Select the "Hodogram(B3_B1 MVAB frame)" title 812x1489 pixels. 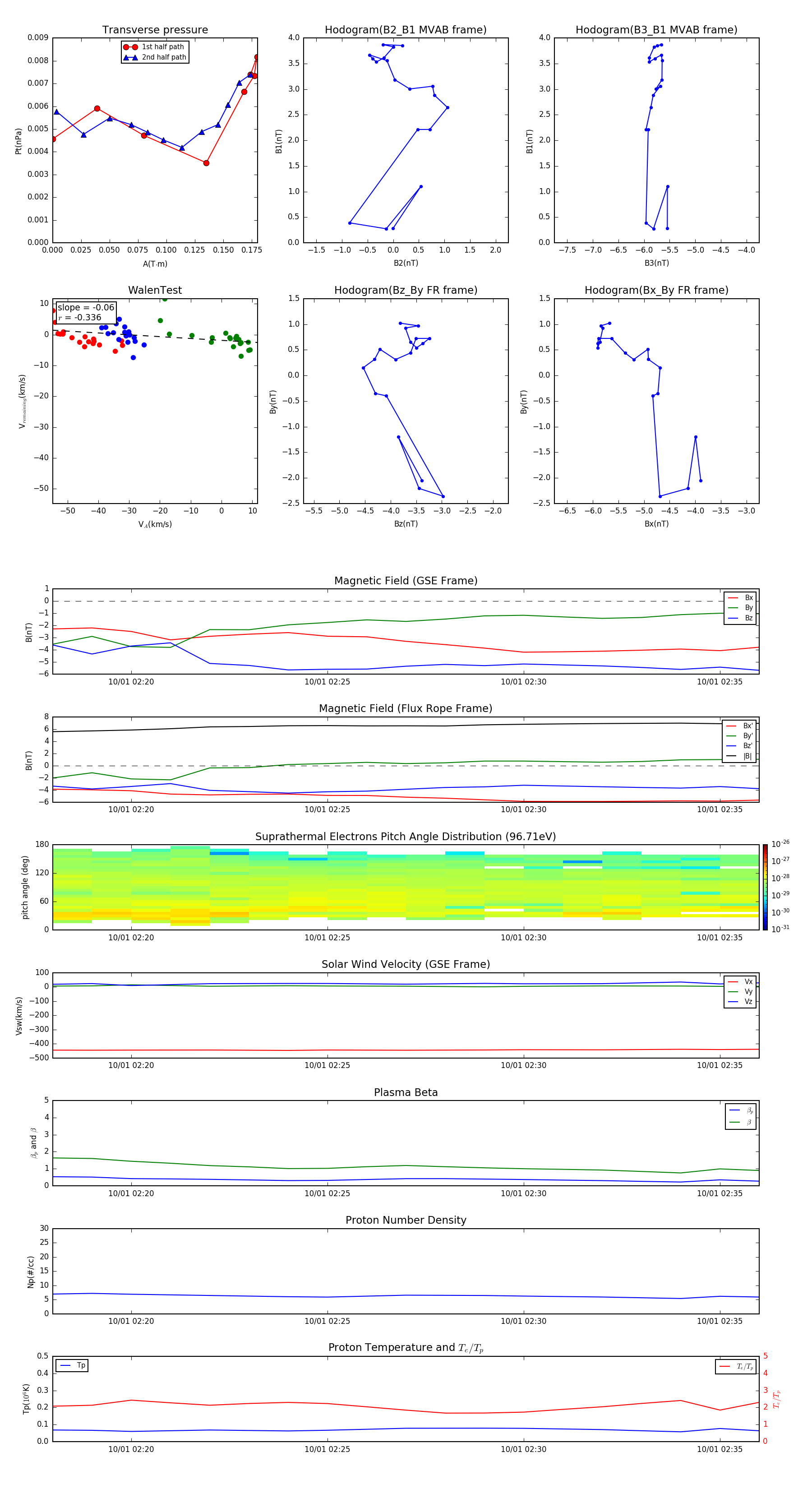pyautogui.click(x=656, y=29)
